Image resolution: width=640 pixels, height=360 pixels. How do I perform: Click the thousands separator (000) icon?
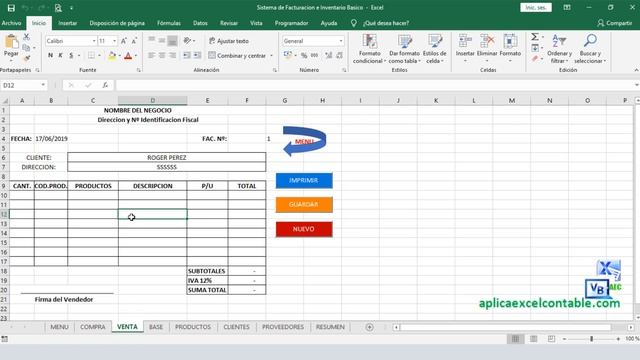point(314,56)
